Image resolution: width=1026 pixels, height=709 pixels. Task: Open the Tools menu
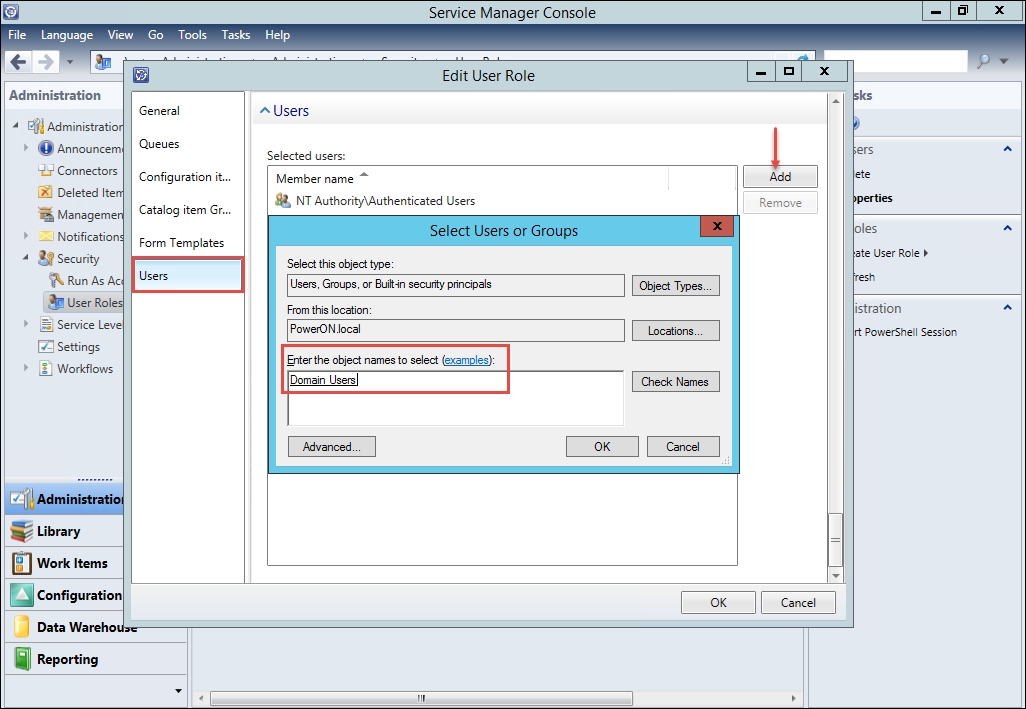192,35
